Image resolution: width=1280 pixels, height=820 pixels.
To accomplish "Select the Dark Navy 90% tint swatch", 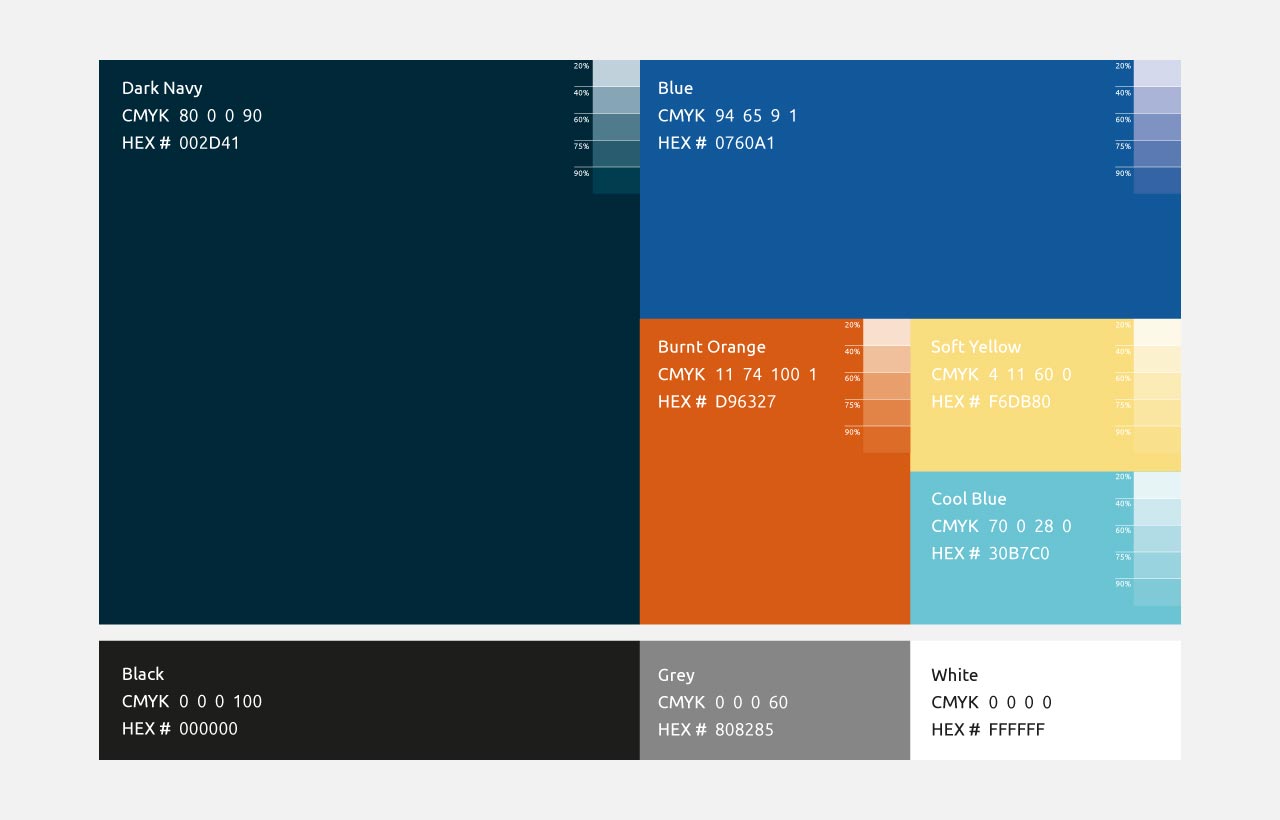I will pyautogui.click(x=616, y=181).
